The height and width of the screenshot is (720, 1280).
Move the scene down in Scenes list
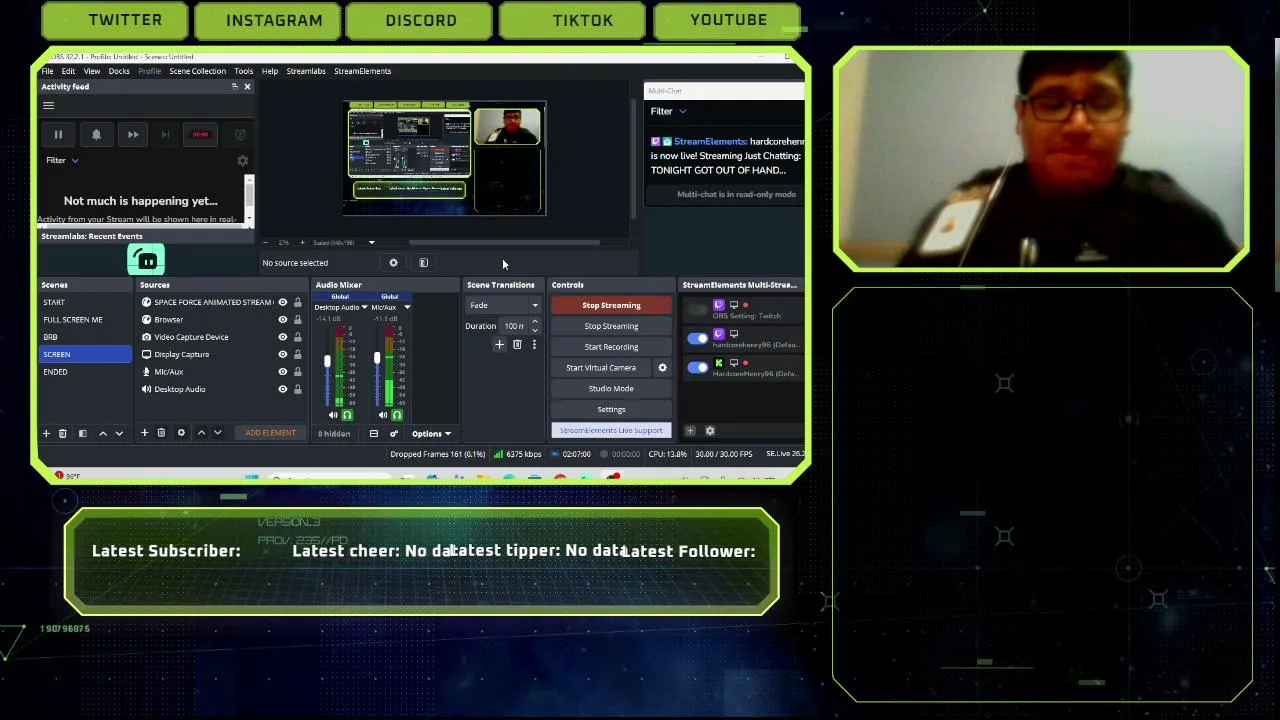tap(119, 433)
